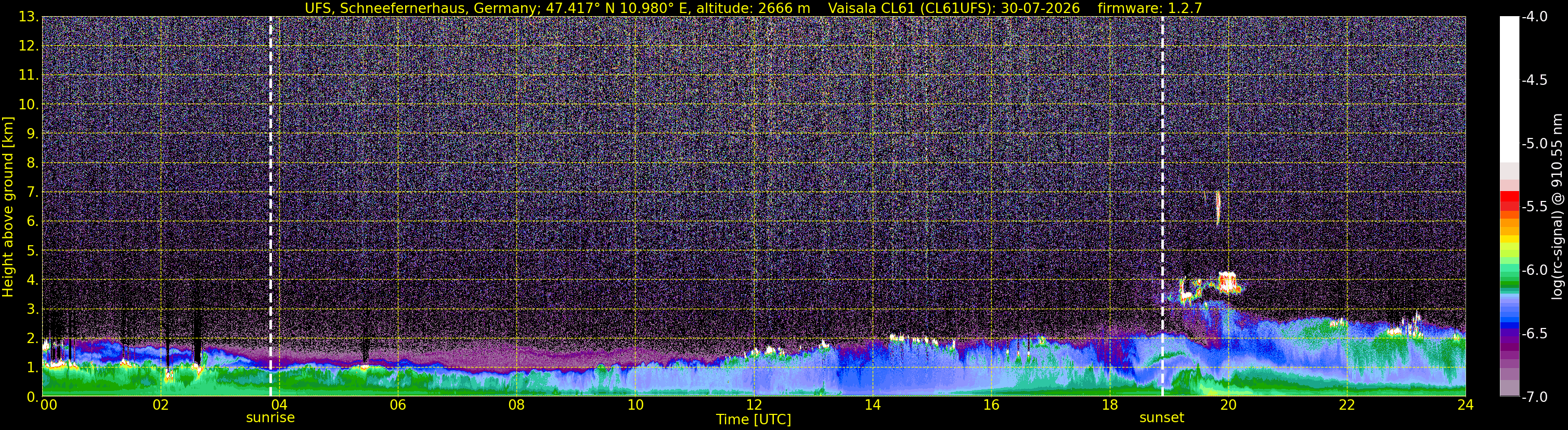Viewport: 1568px width, 430px height.
Task: Click the '16' time tick label
Action: point(991,405)
